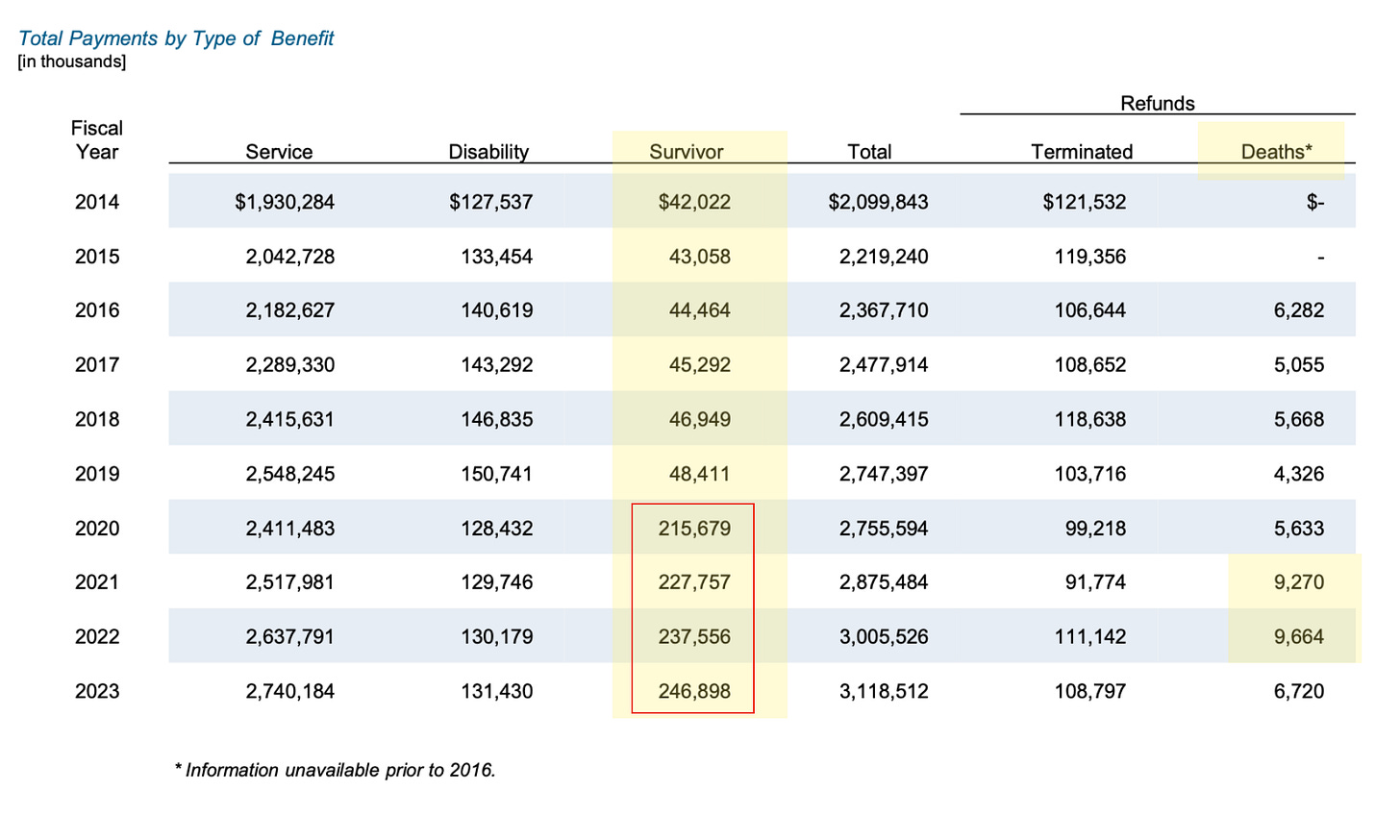This screenshot has height=840, width=1400.
Task: Click the title 'Total Payments by Type of Benefit'
Action: [x=176, y=38]
